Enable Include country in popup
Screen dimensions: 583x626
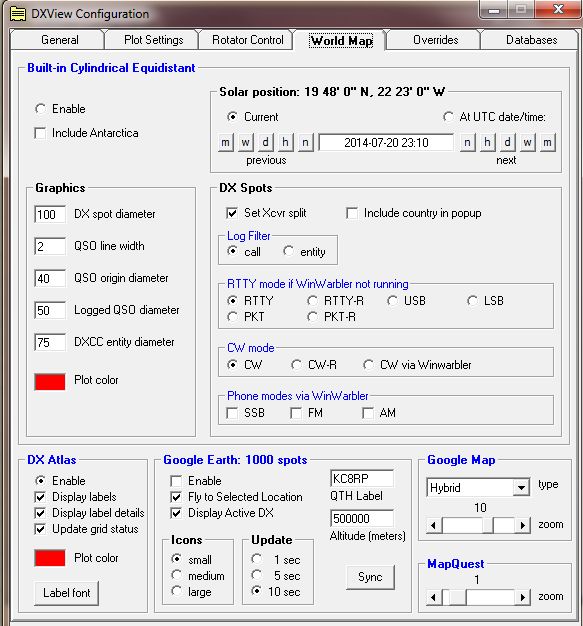352,213
